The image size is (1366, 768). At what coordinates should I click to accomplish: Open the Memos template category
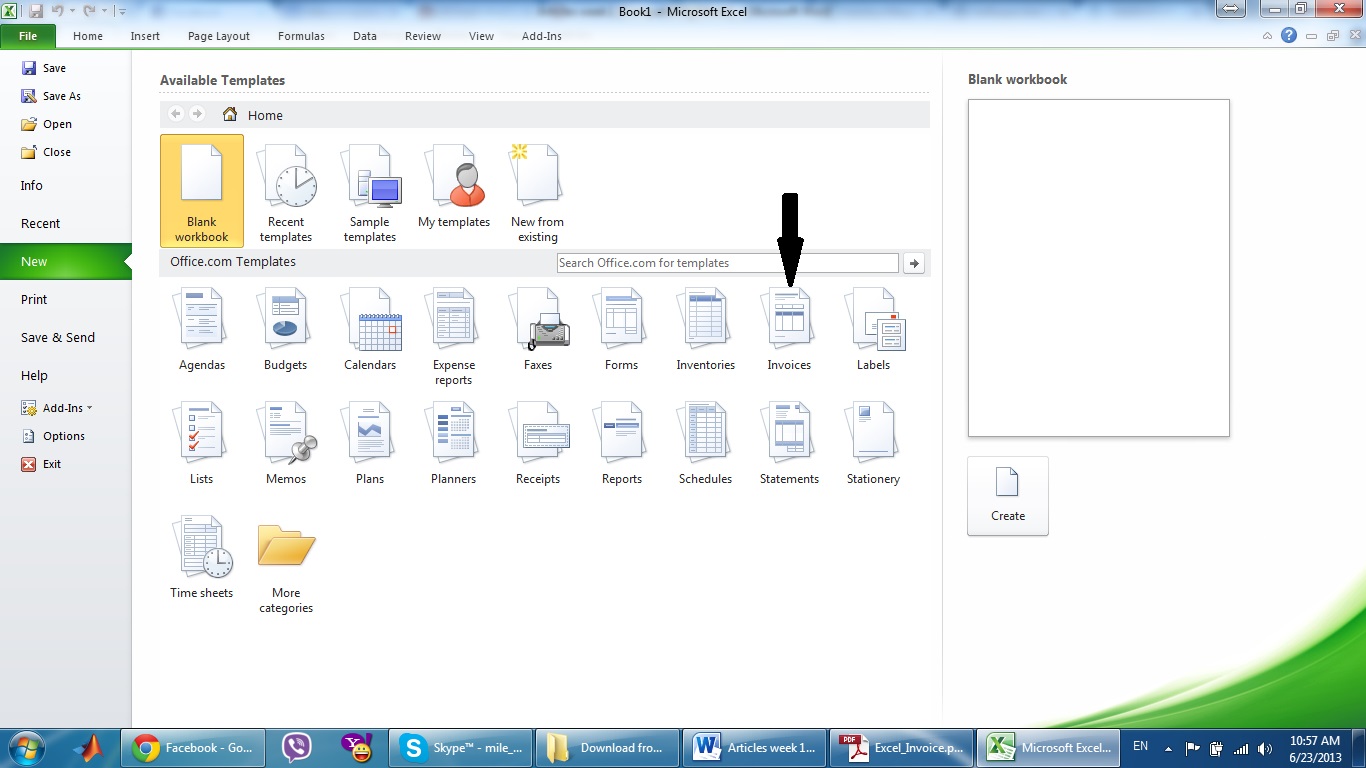[286, 445]
